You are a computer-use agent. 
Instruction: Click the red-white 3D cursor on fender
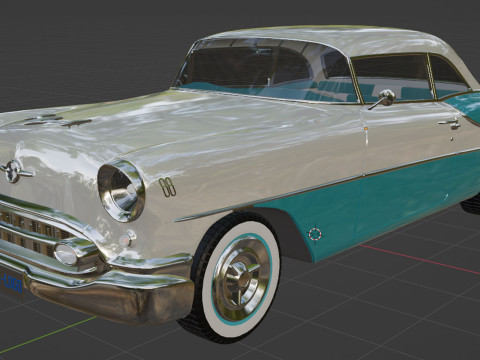tap(315, 234)
